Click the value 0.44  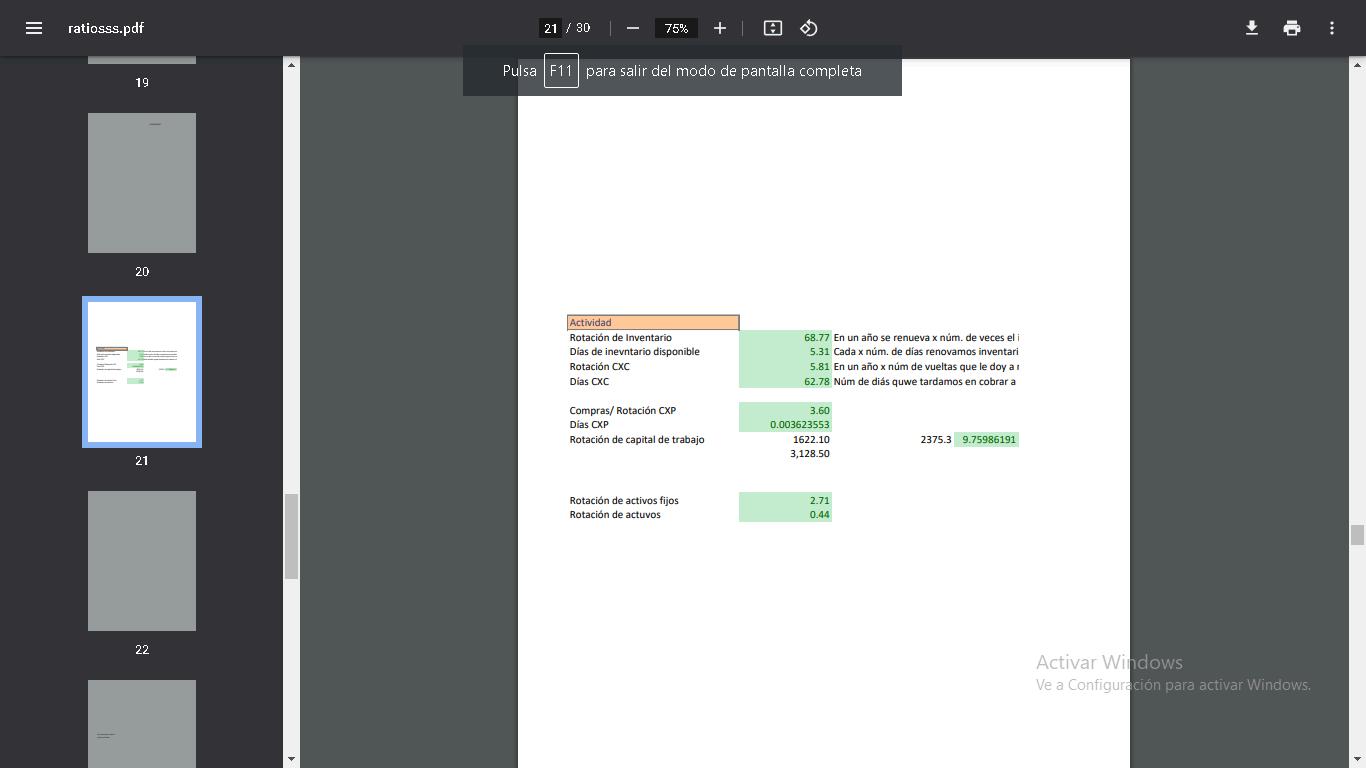click(819, 515)
